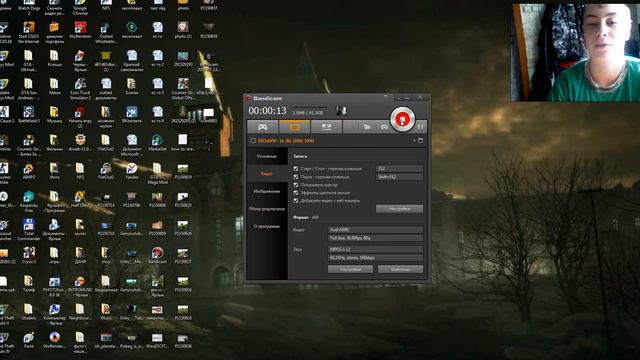Open Counter-Strike Global Offensive icon
This screenshot has width=640, height=360.
pos(183,89)
